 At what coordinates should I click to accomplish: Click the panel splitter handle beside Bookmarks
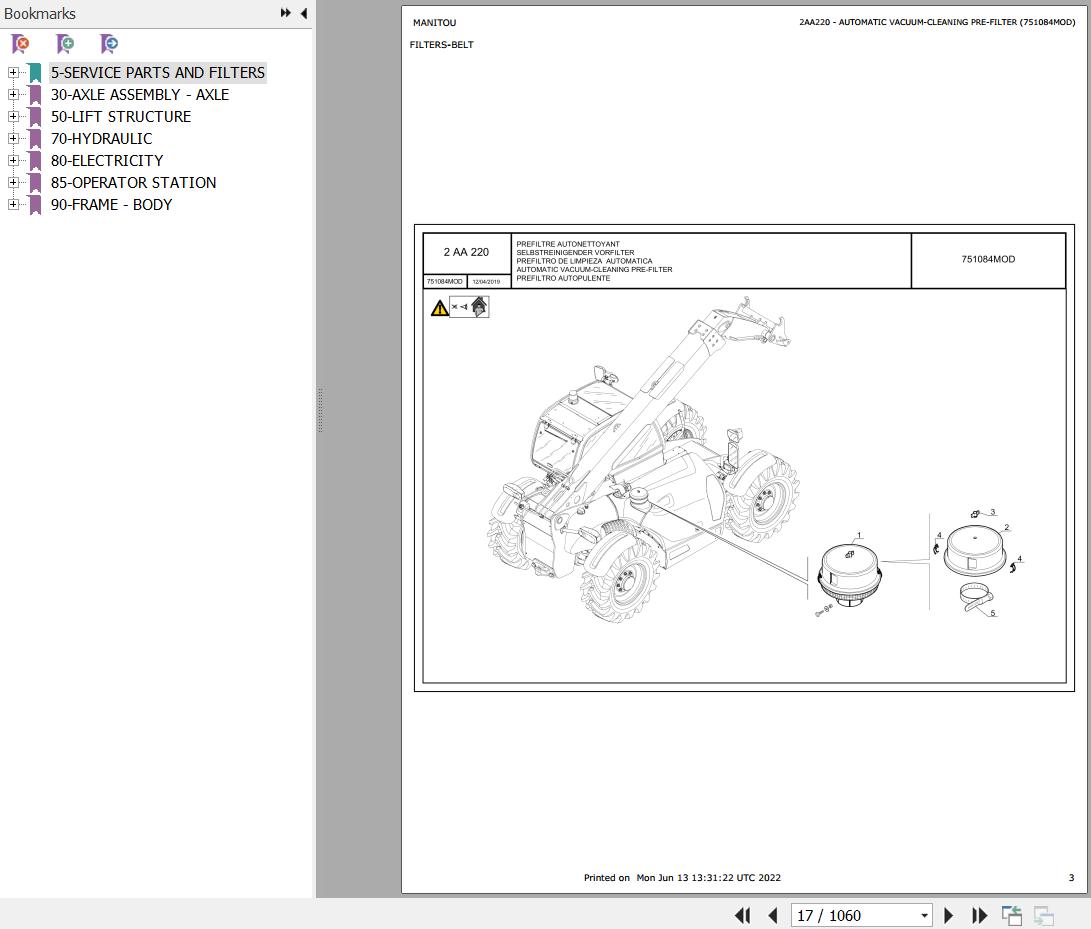(320, 410)
